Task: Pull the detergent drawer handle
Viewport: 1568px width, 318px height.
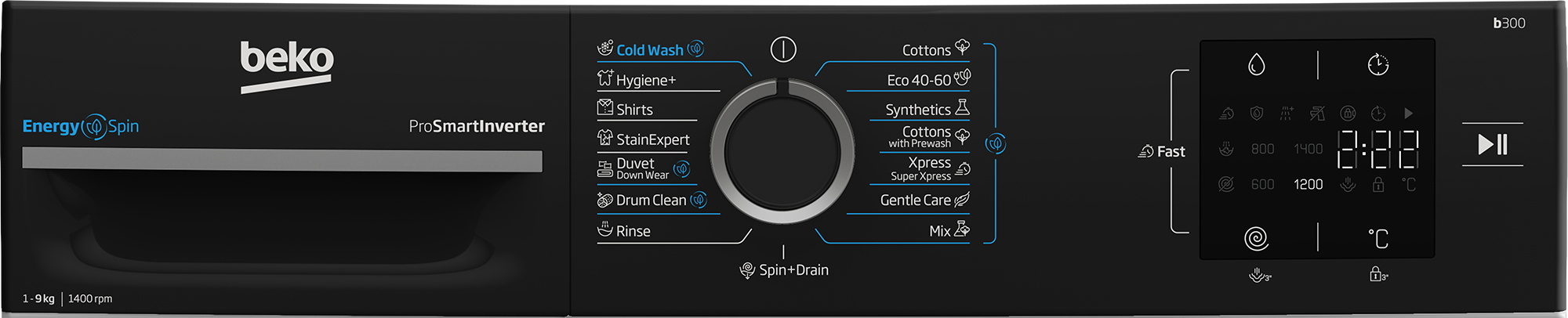Action: 282,160
